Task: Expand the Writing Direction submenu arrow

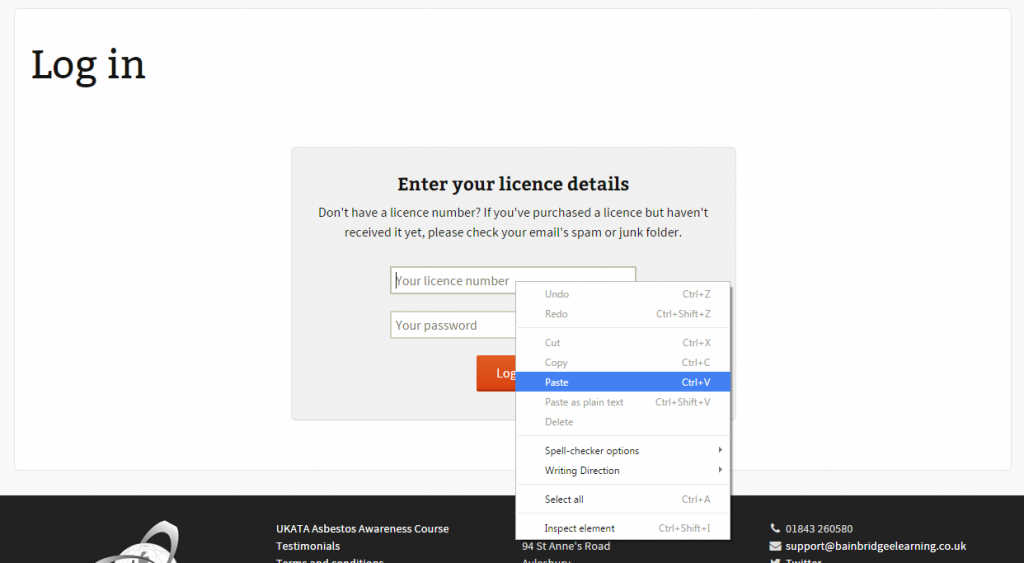Action: [x=720, y=471]
